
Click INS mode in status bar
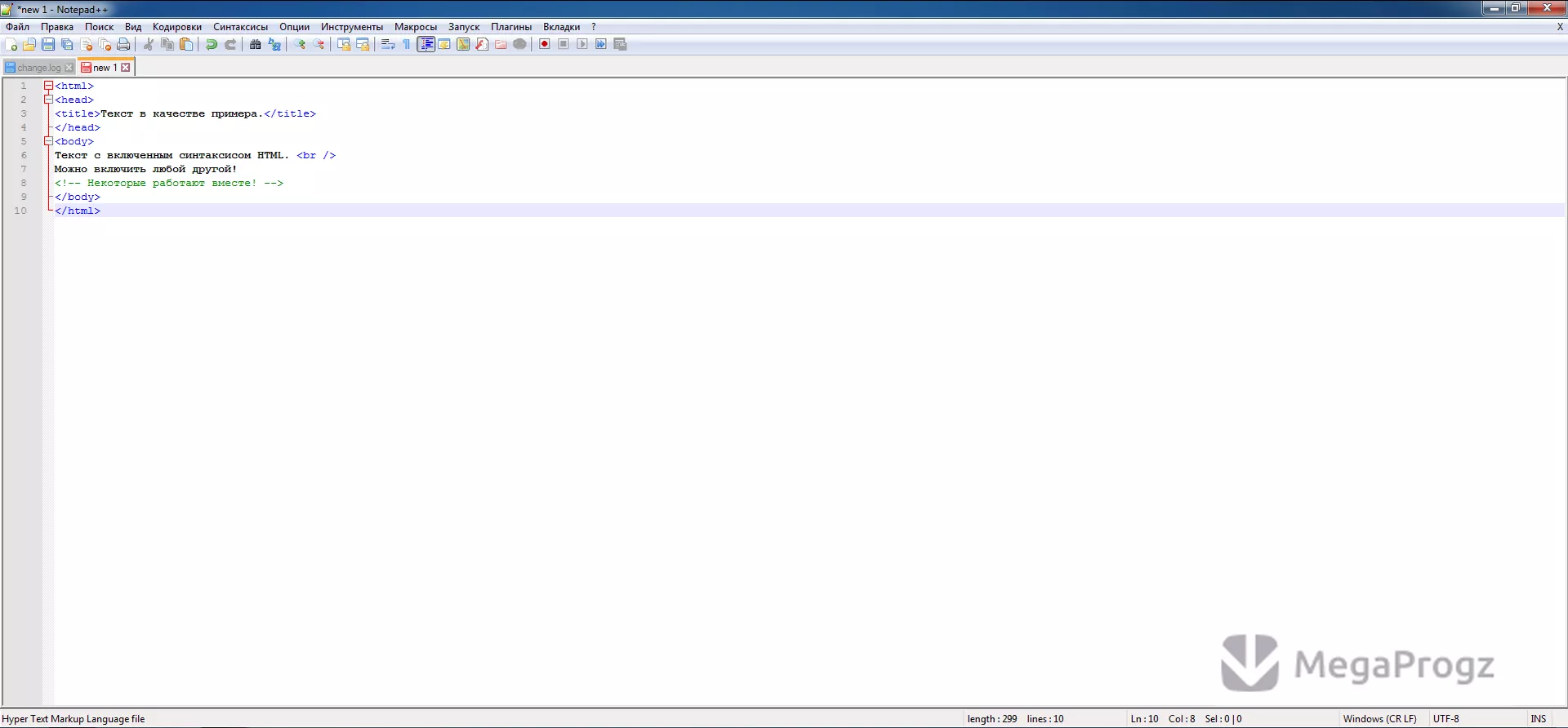pos(1539,719)
